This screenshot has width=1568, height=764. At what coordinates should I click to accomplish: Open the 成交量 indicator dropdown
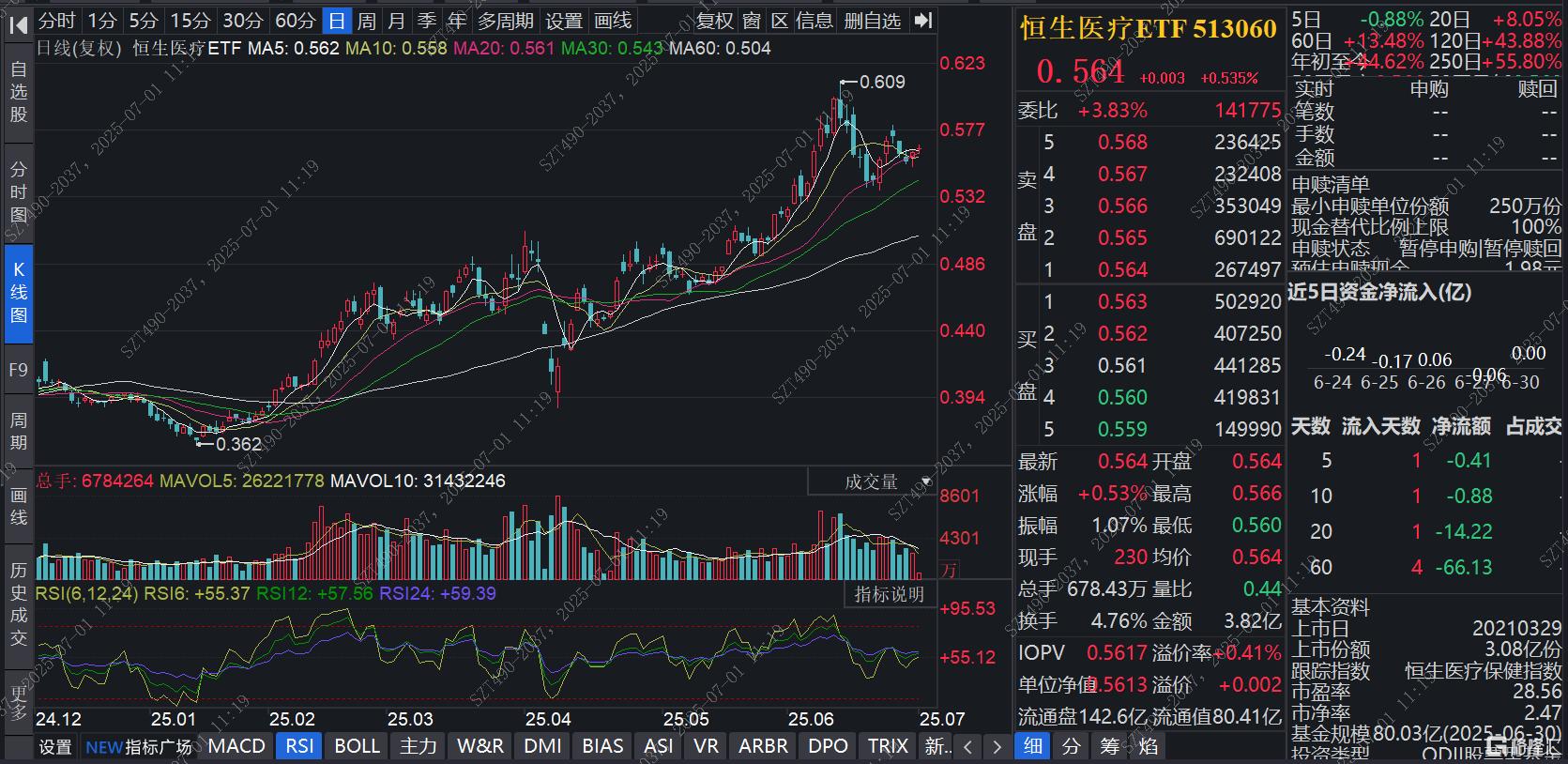[x=872, y=482]
